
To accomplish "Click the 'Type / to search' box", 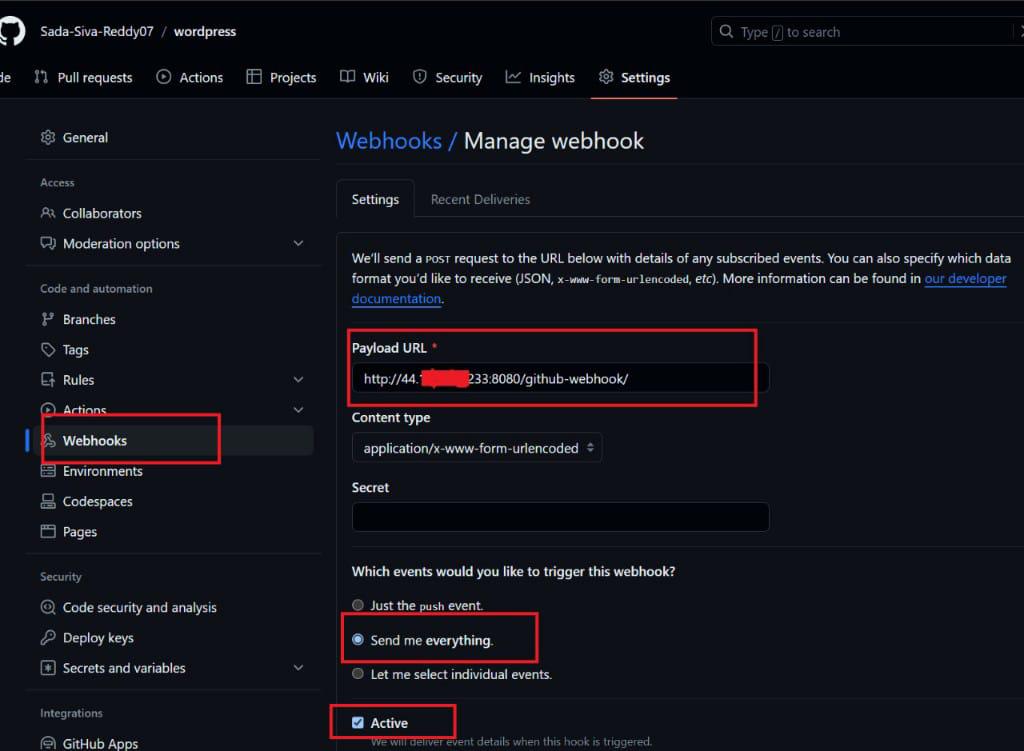I will coord(867,31).
